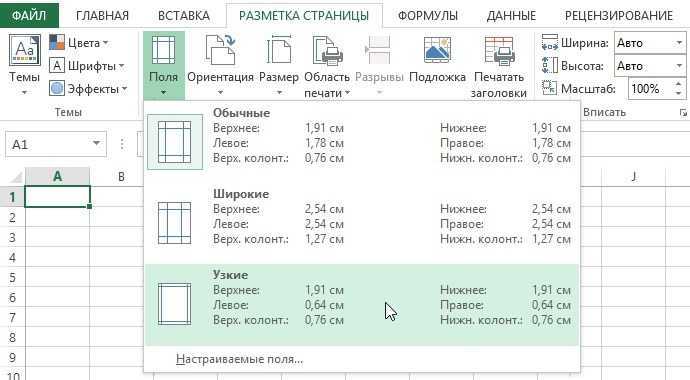Click the Ориентация dropdown arrow
The height and width of the screenshot is (380, 690).
click(220, 92)
